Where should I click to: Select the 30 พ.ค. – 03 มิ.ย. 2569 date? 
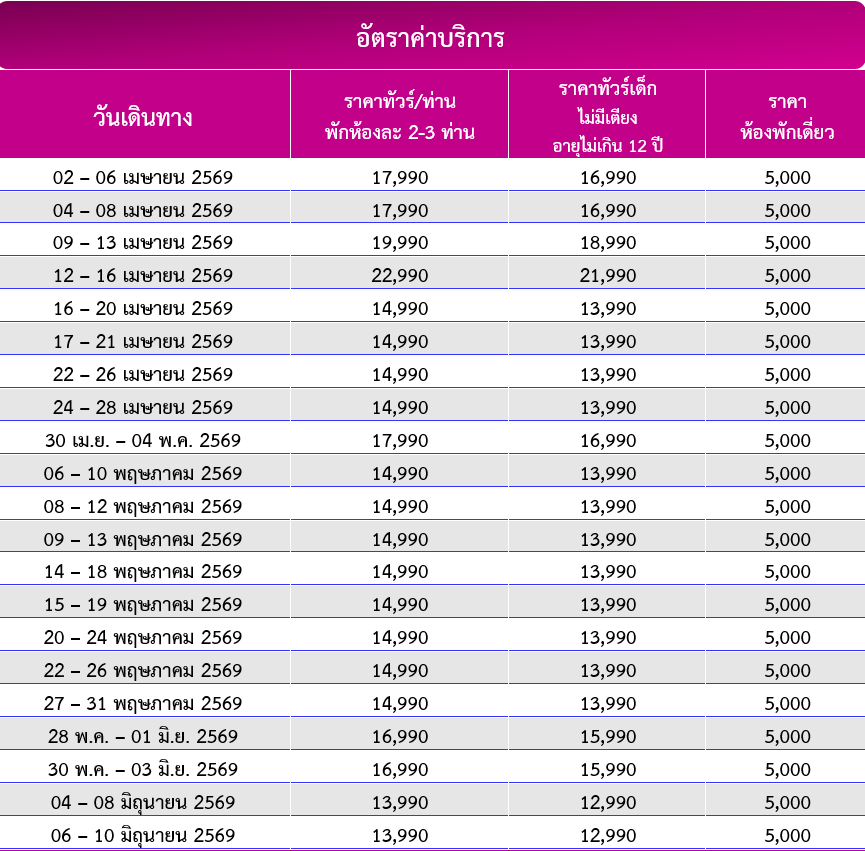coord(143,770)
